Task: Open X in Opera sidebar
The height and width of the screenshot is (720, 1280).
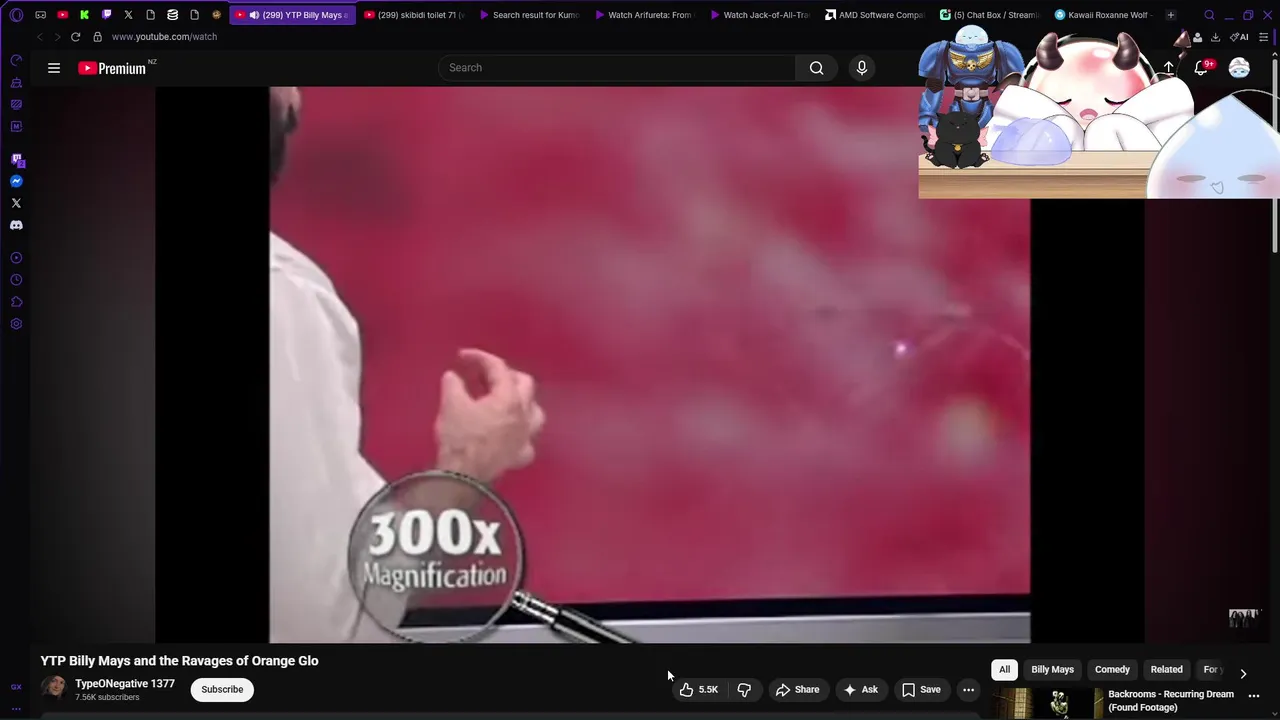Action: pyautogui.click(x=16, y=203)
